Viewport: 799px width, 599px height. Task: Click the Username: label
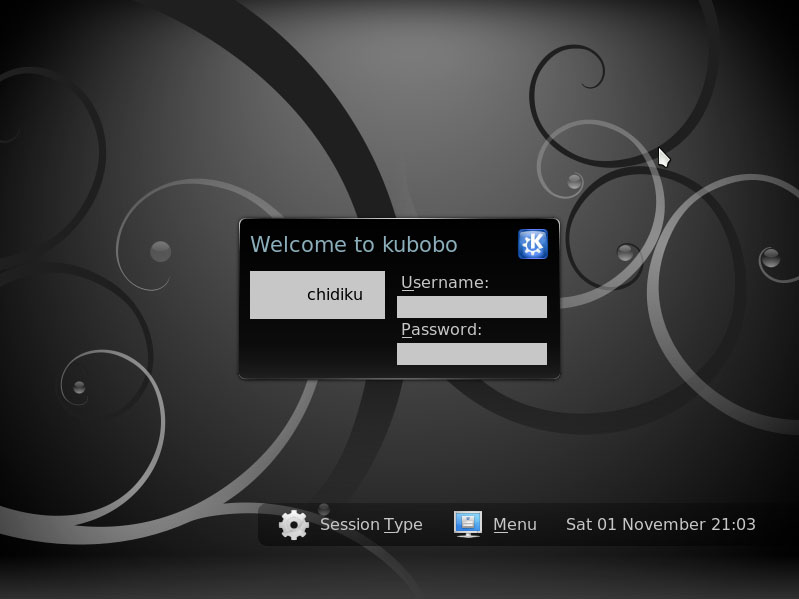click(x=445, y=282)
